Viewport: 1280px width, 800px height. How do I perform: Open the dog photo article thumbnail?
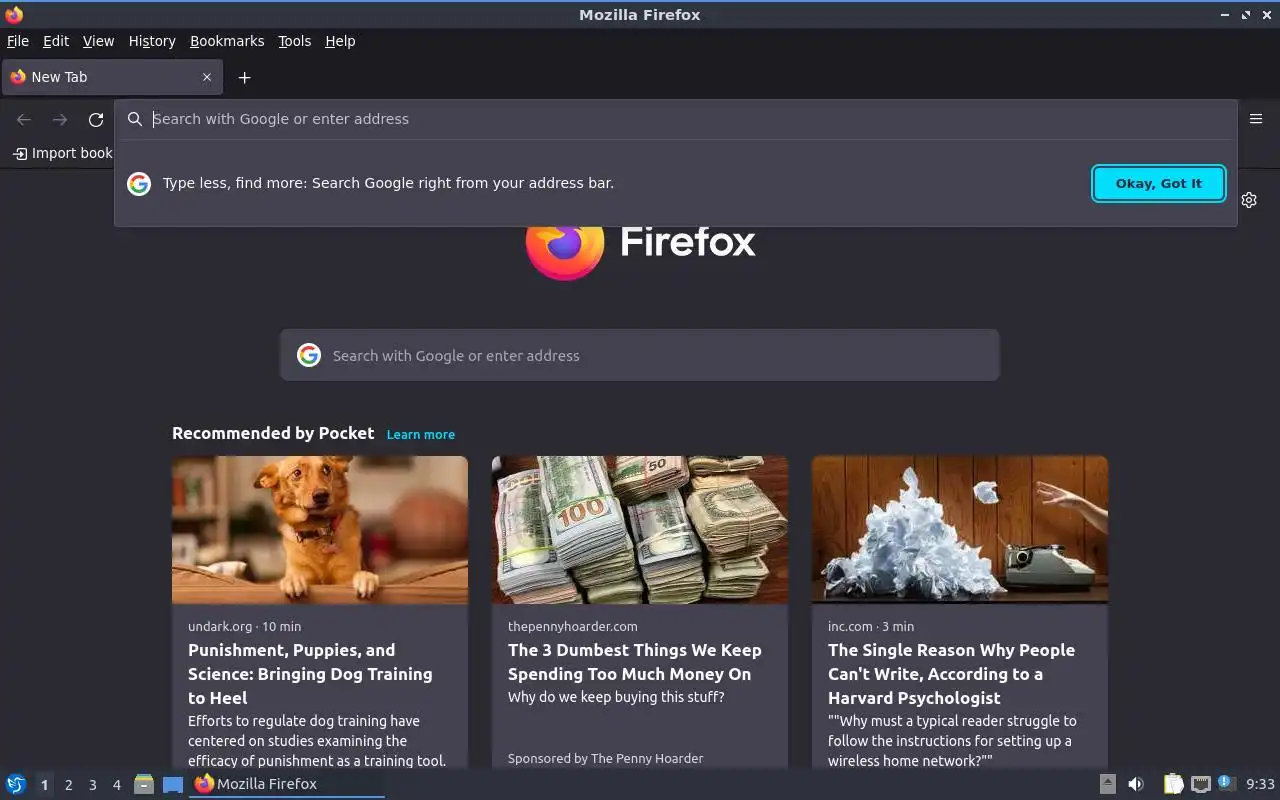[x=320, y=530]
